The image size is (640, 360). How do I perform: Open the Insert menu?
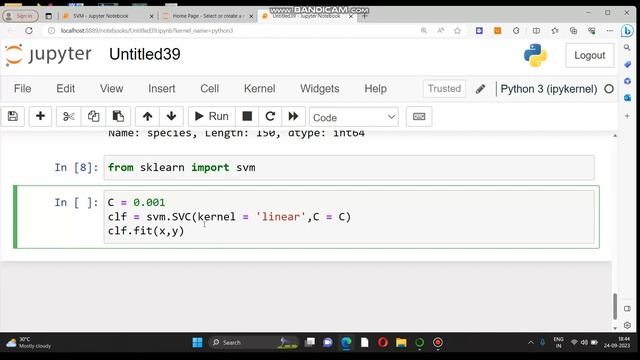click(162, 89)
